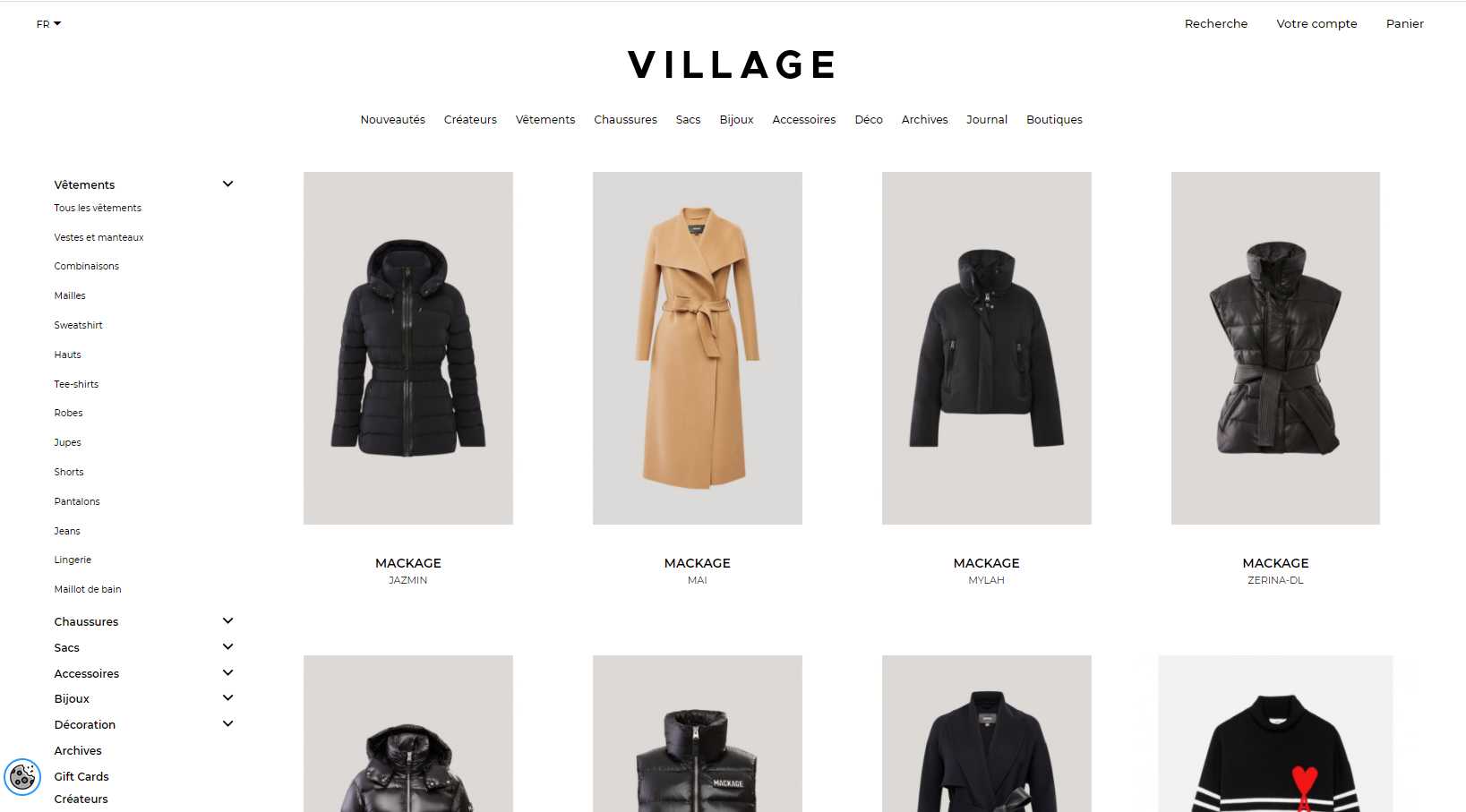The width and height of the screenshot is (1466, 812).
Task: Click the VILLAGE logo
Action: pyautogui.click(x=733, y=64)
